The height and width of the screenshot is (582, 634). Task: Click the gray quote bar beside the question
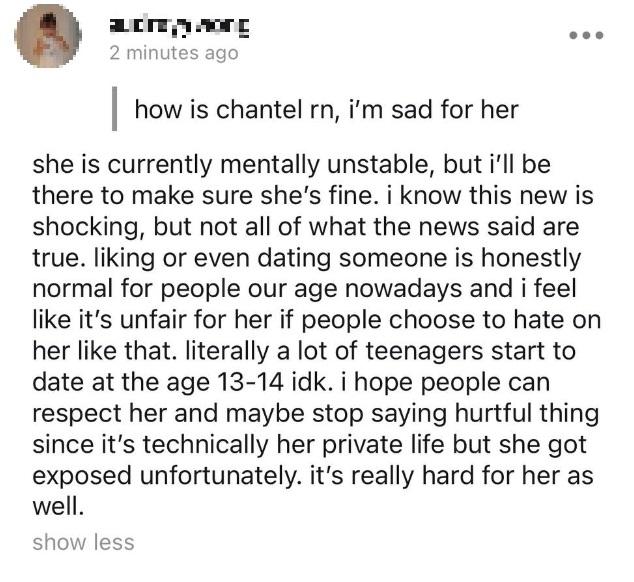click(117, 108)
